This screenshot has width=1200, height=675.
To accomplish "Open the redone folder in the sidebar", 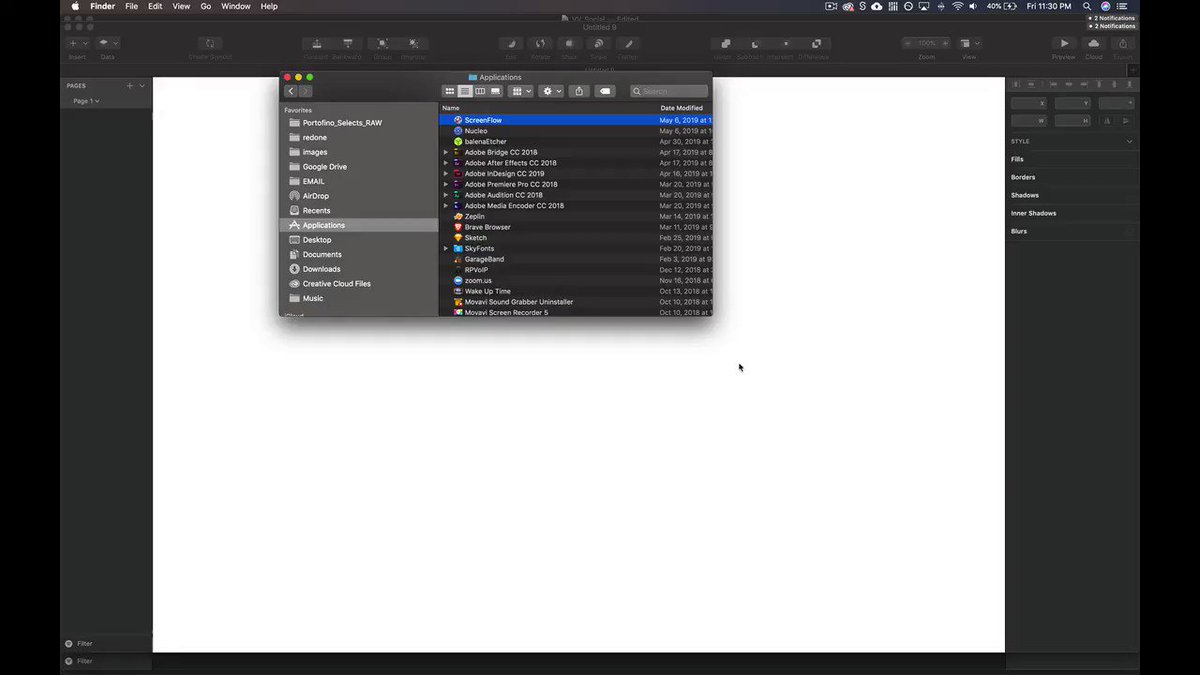I will point(358,137).
